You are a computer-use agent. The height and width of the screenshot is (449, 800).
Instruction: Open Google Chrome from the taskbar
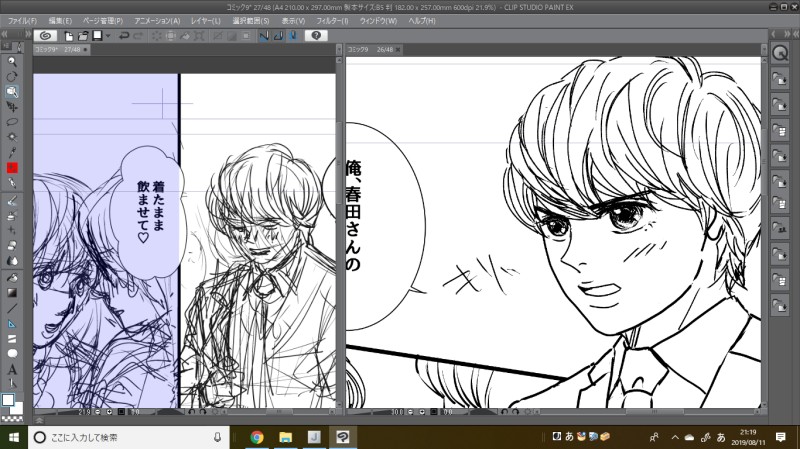(257, 437)
